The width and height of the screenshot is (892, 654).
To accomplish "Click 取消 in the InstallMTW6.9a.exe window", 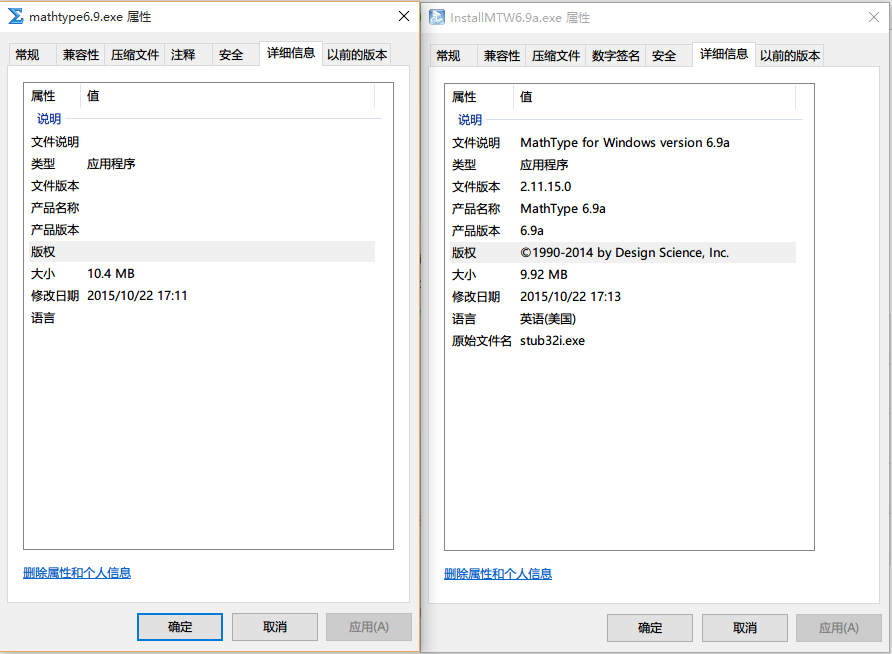I will click(x=745, y=628).
